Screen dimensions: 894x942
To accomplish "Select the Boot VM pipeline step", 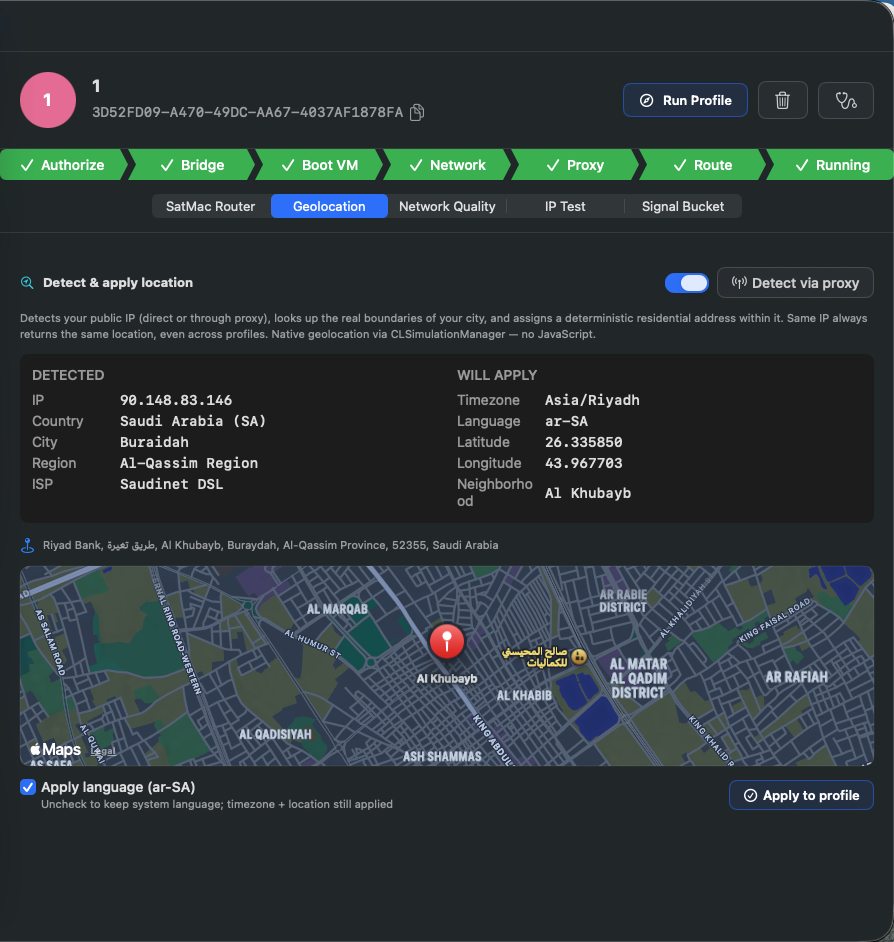I will [x=320, y=165].
